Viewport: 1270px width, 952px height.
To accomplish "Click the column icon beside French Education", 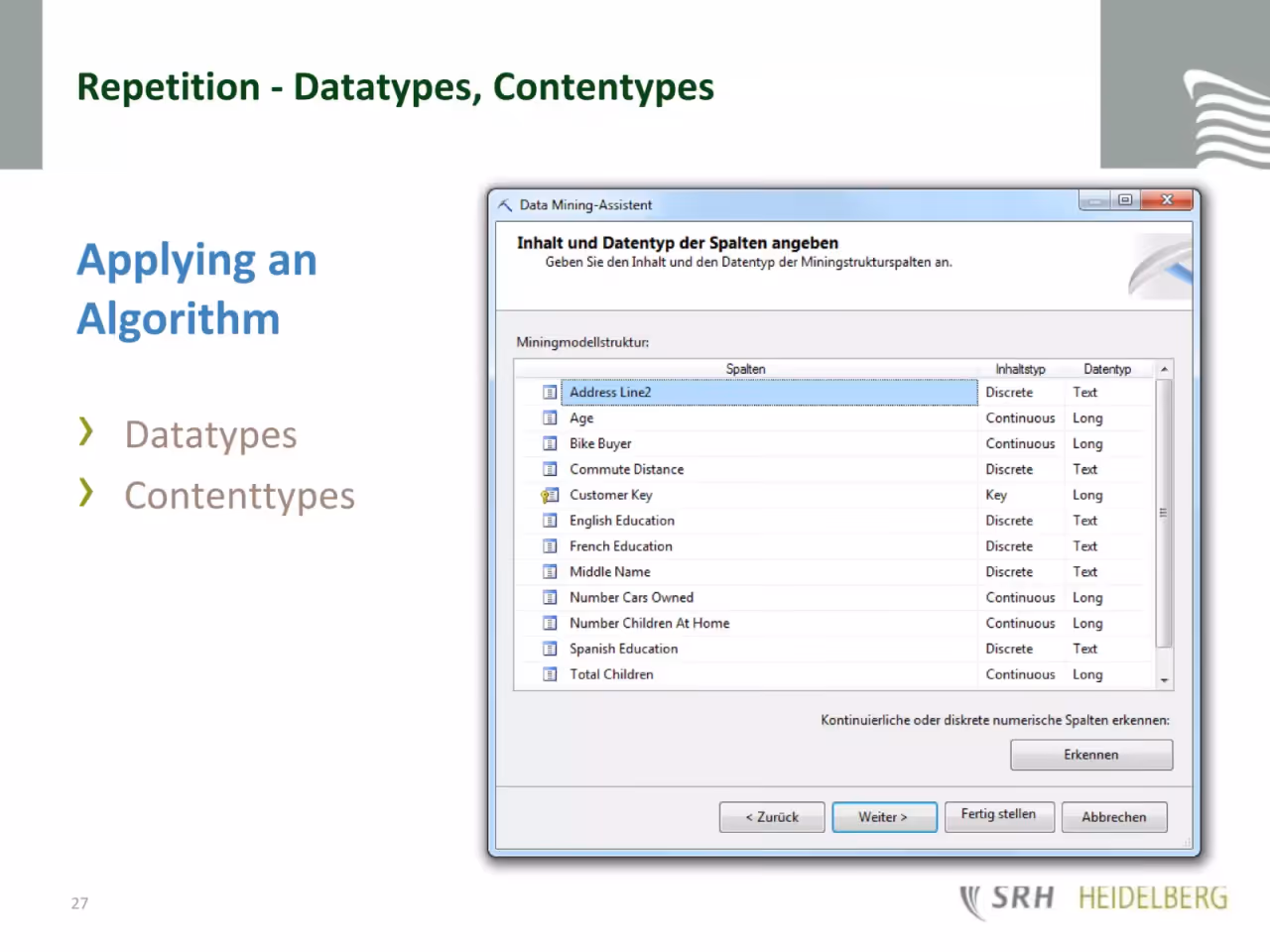I will (550, 546).
